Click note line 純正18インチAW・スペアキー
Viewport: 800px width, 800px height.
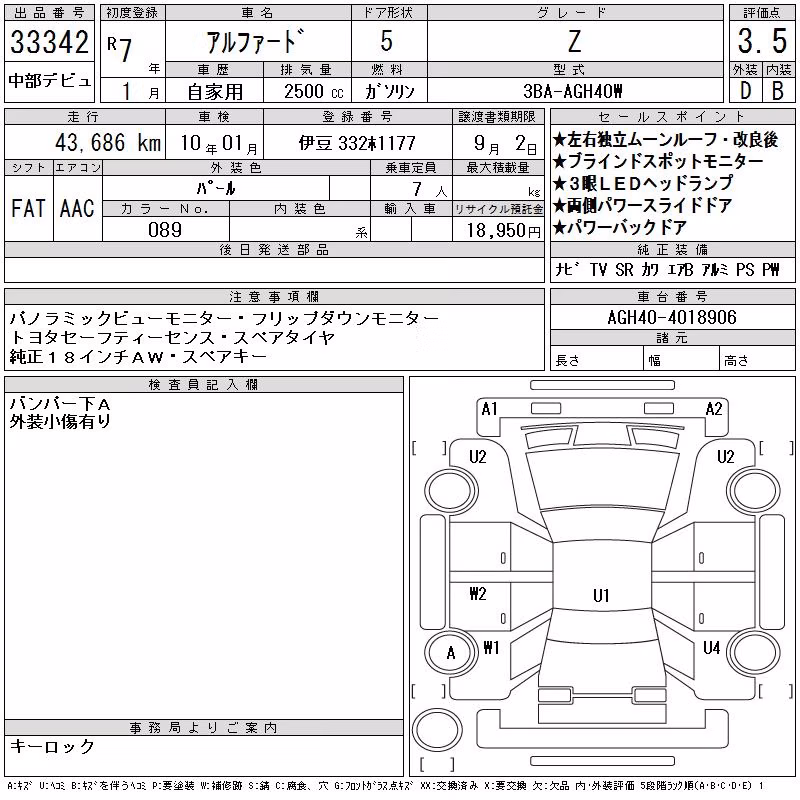[x=138, y=356]
